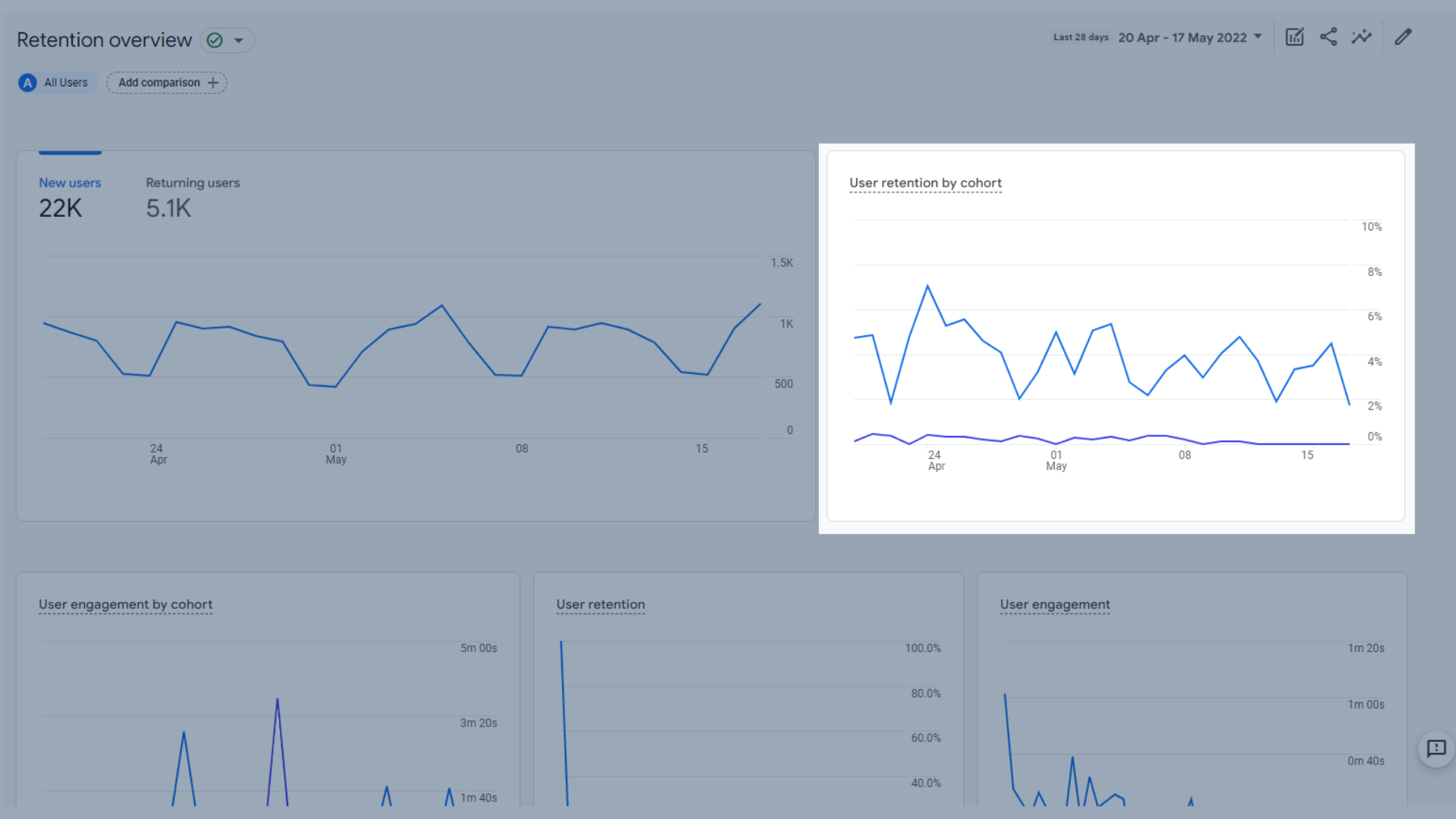Click the Customize report pencil icon
This screenshot has width=1456, height=819.
click(1403, 37)
